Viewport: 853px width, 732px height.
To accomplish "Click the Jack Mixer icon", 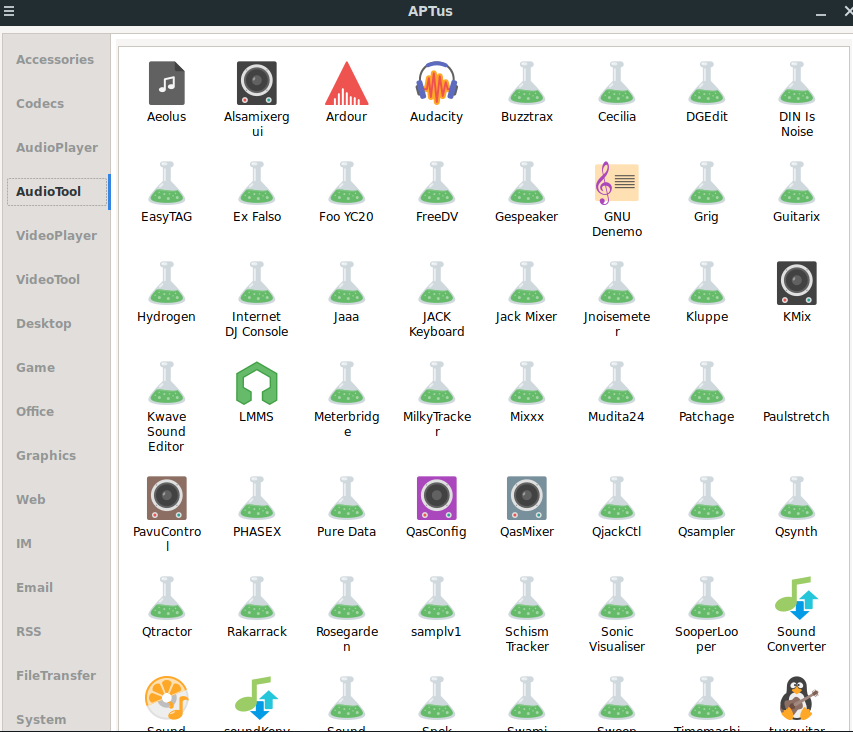I will pyautogui.click(x=527, y=283).
